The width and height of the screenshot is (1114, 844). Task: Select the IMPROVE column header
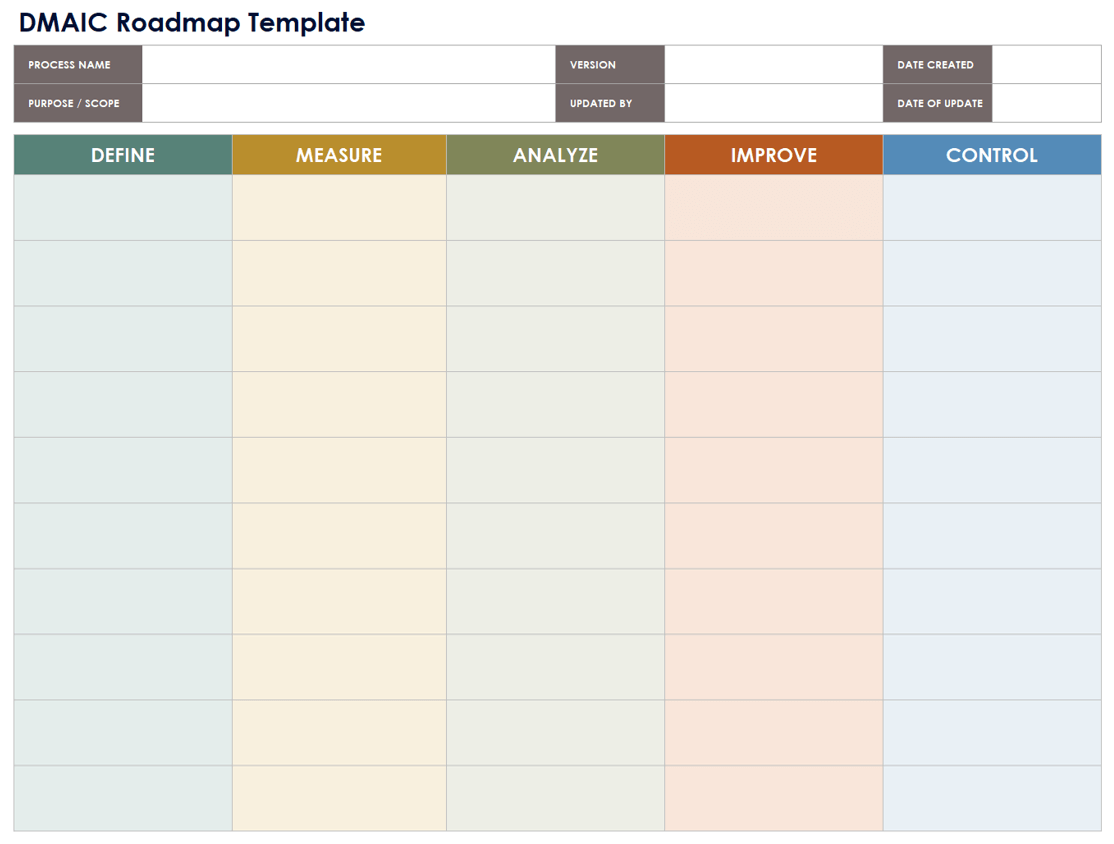[x=773, y=155]
